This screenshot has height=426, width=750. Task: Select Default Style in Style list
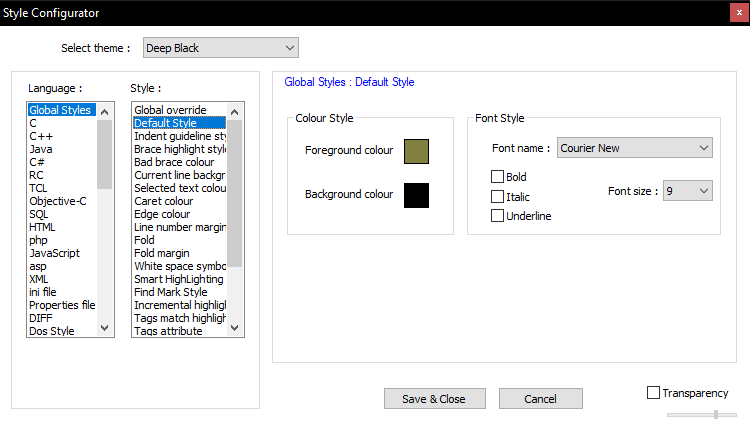[x=179, y=123]
